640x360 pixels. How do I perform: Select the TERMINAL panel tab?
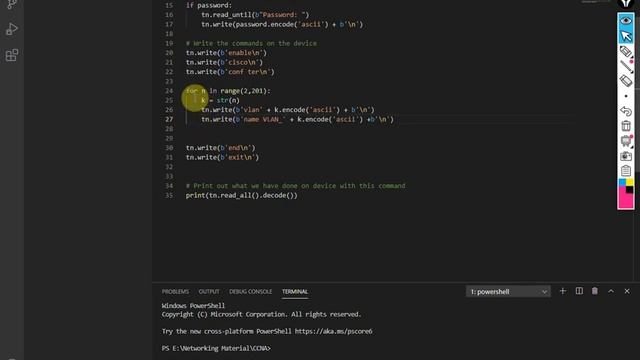coord(295,291)
